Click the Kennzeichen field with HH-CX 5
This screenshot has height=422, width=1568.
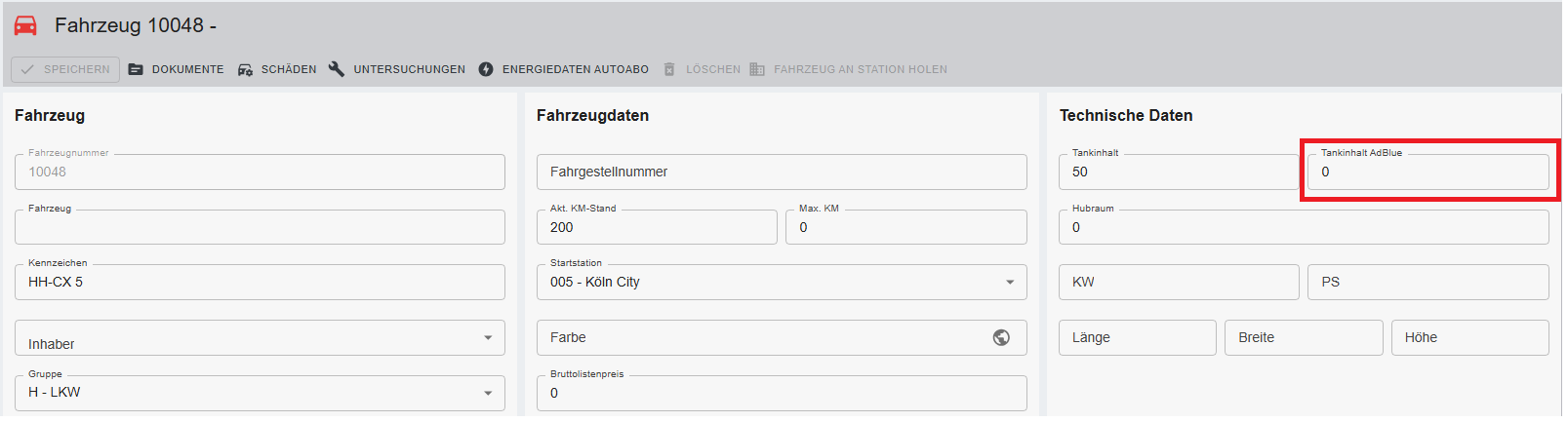(x=260, y=282)
